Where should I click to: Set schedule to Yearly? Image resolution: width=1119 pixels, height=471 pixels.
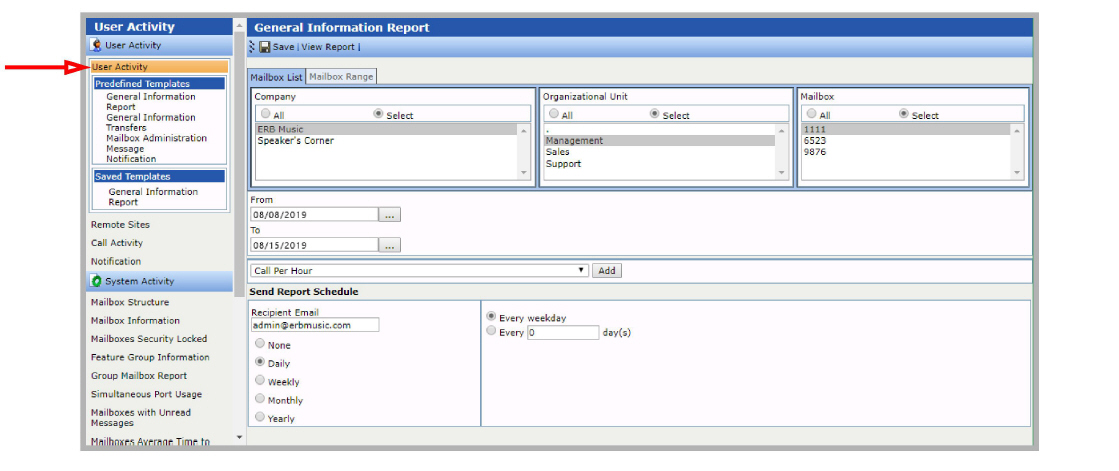260,417
